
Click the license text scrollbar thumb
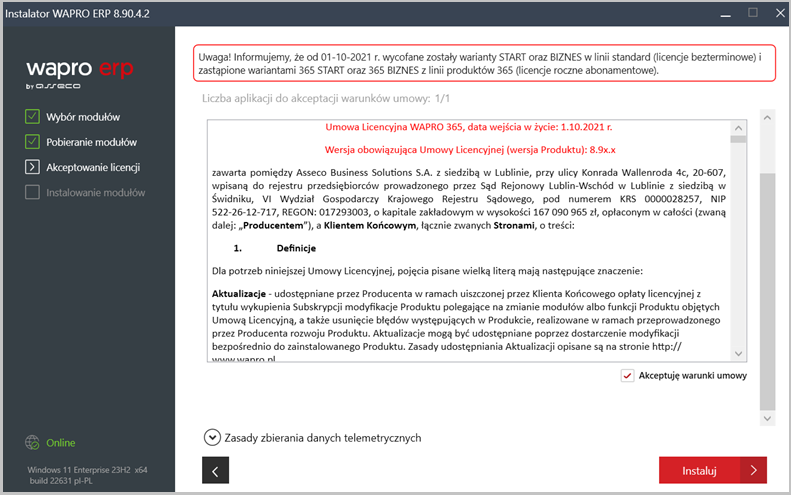pos(739,139)
